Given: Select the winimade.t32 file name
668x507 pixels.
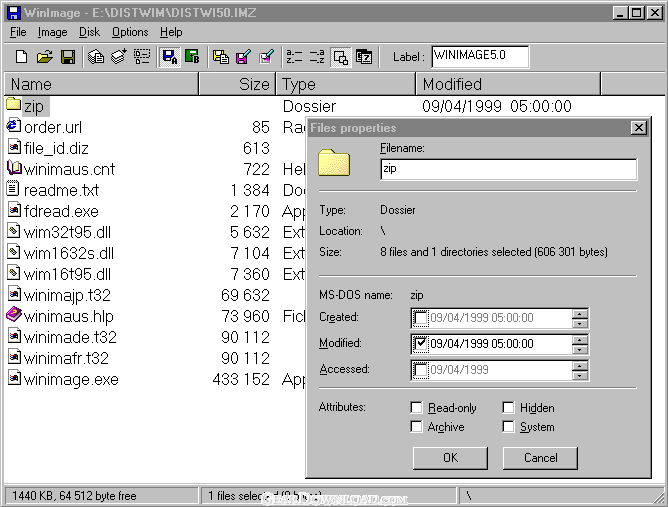Looking at the screenshot, I should [70, 337].
